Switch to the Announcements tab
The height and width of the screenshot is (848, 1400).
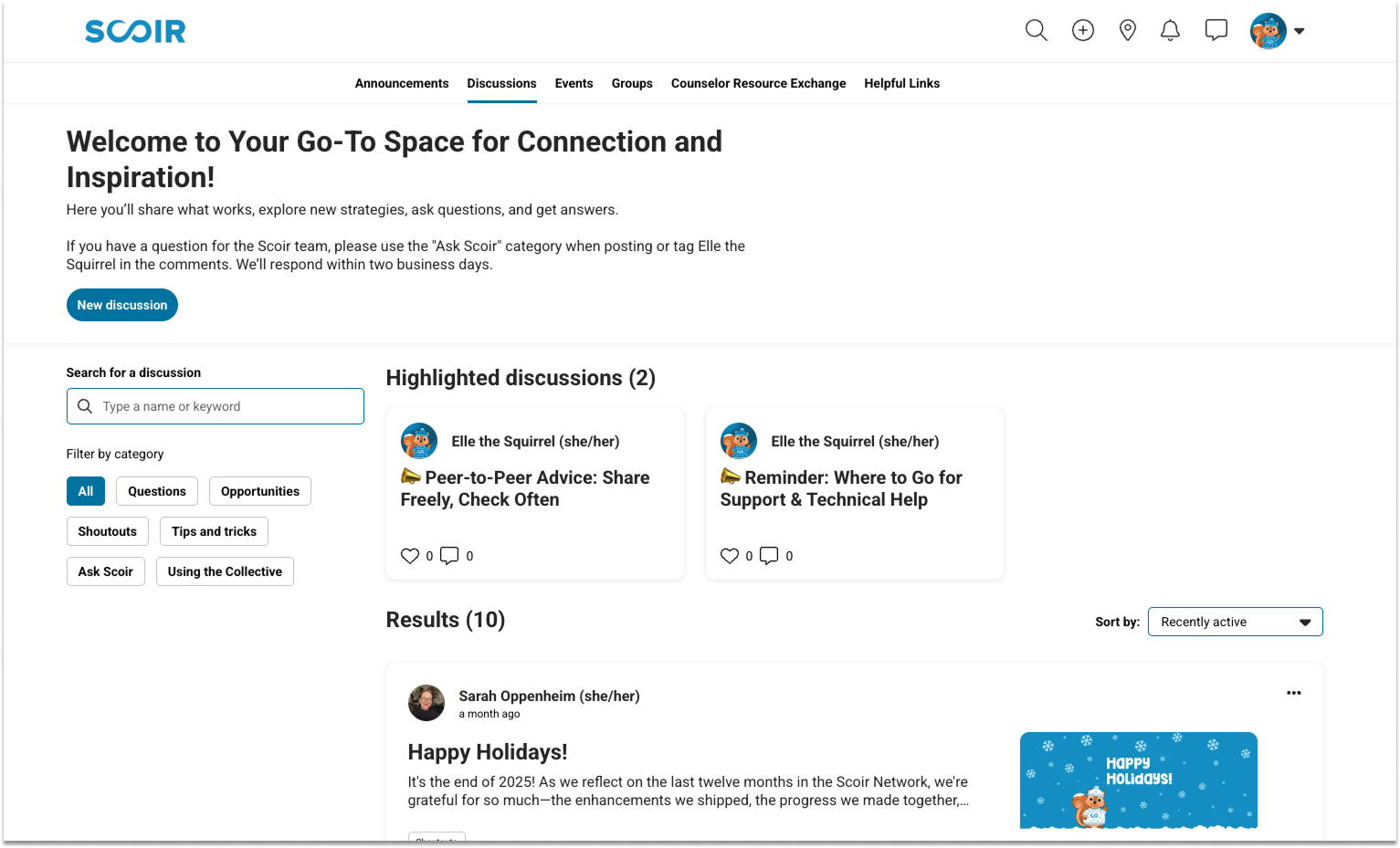[402, 83]
